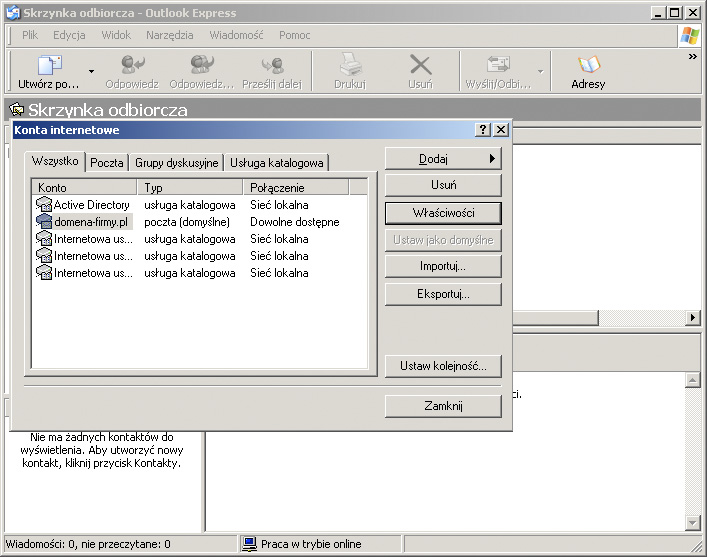The image size is (707, 557).
Task: Switch to the Wszystko tab
Action: coord(55,161)
